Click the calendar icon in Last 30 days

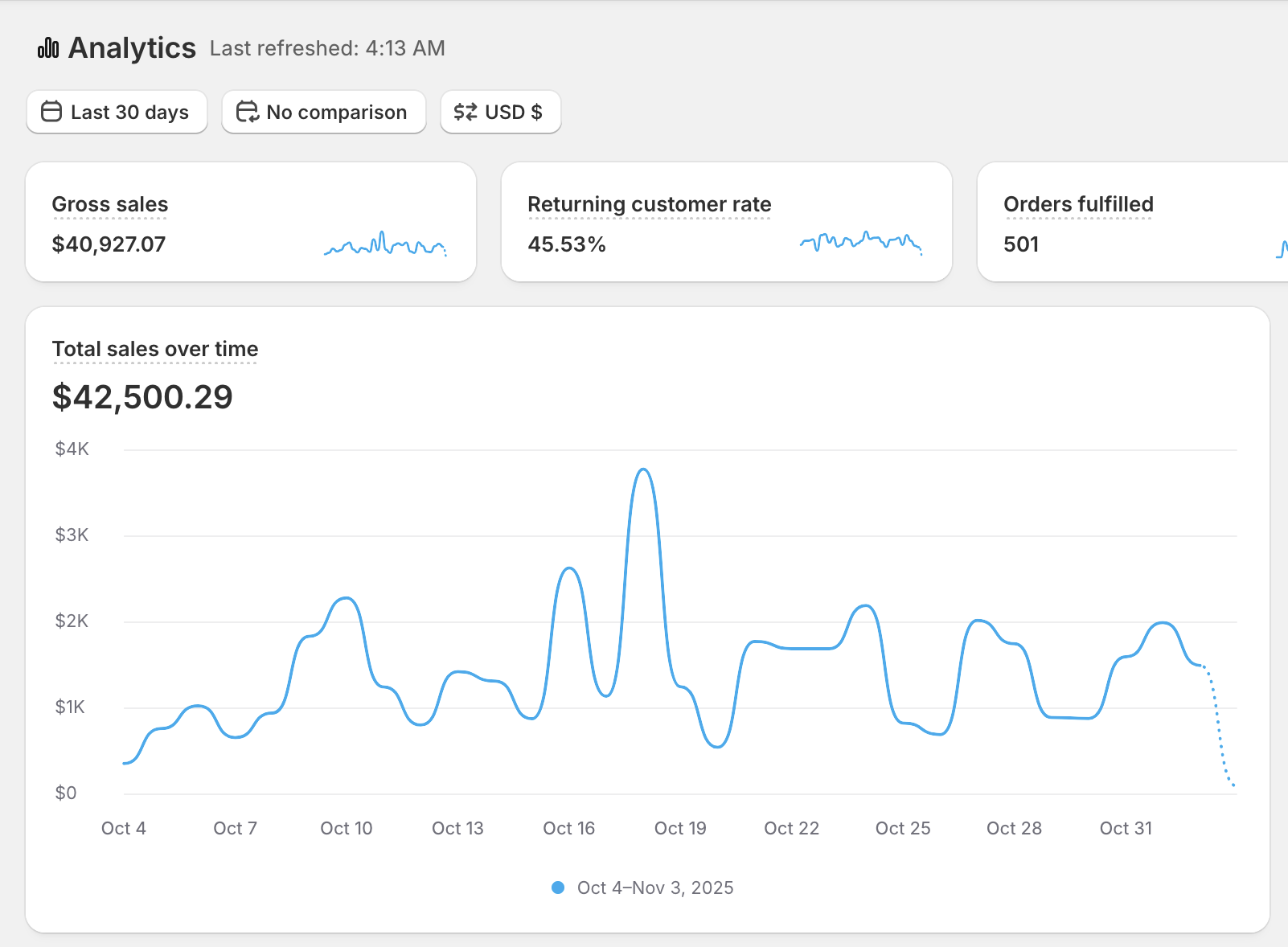coord(51,112)
